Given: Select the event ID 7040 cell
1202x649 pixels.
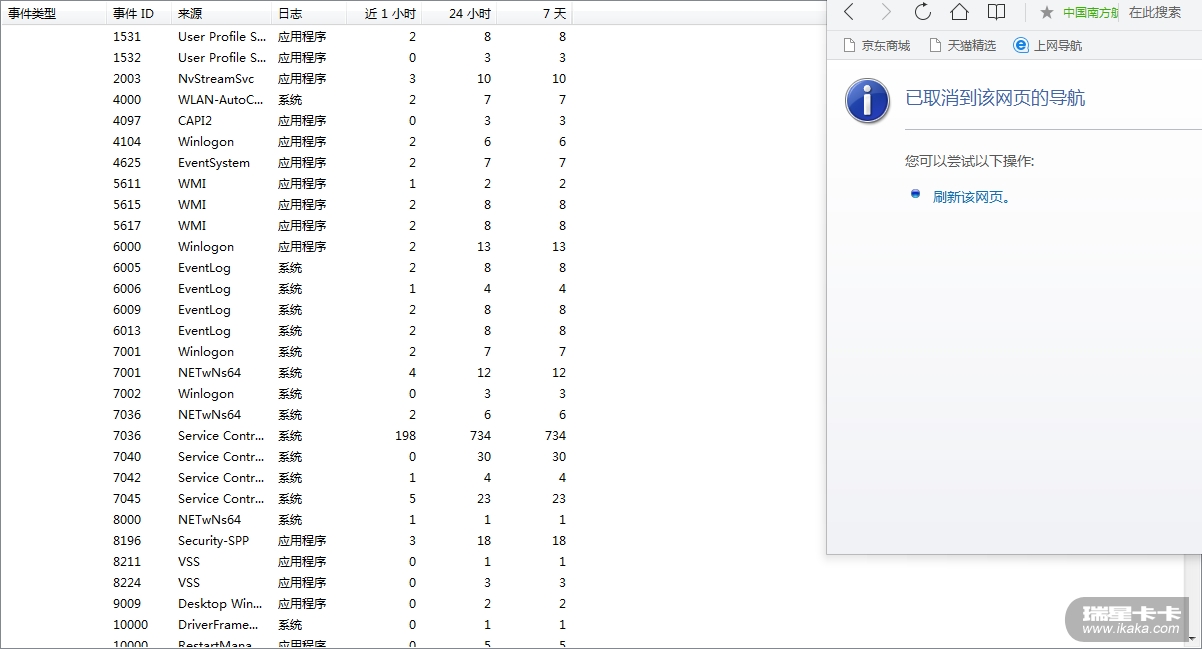Looking at the screenshot, I should coord(127,456).
